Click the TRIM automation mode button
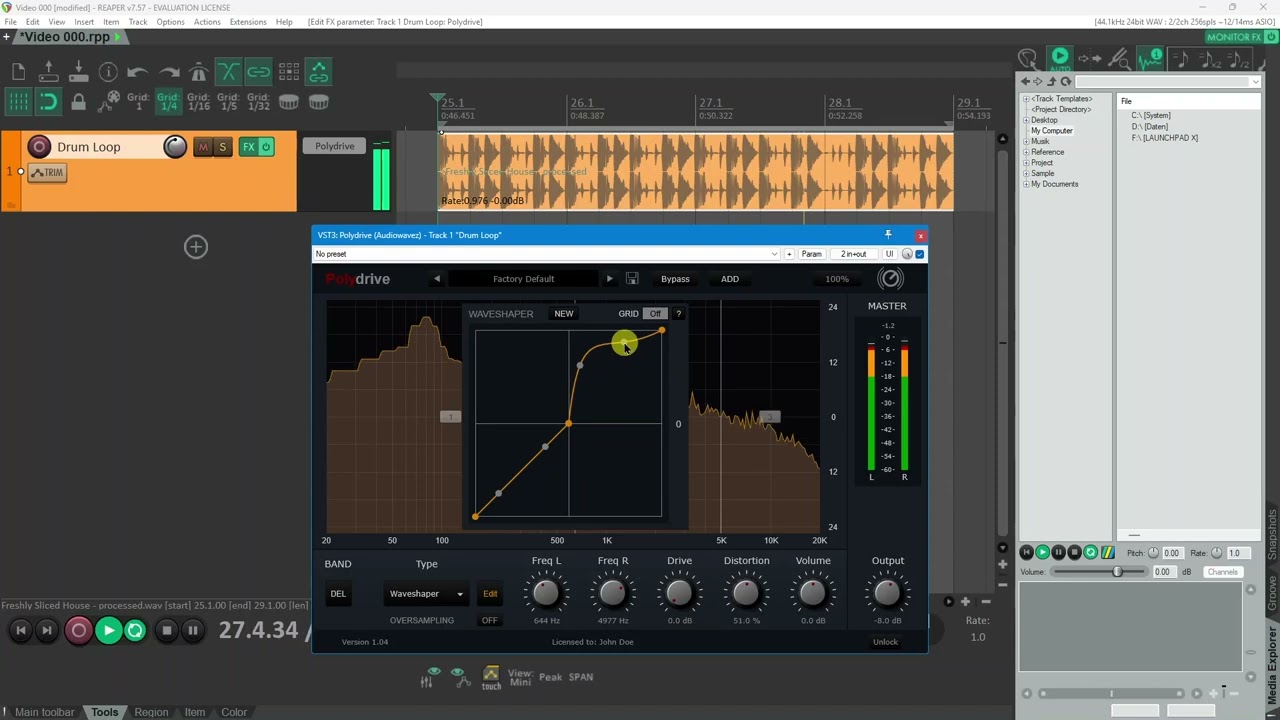Viewport: 1280px width, 720px height. pos(47,172)
